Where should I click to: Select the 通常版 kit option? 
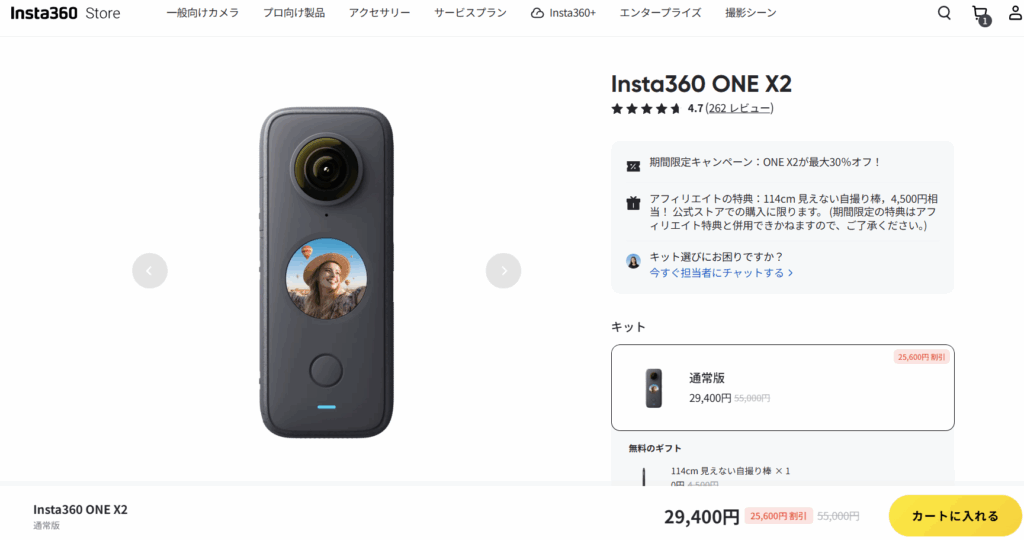coord(782,387)
